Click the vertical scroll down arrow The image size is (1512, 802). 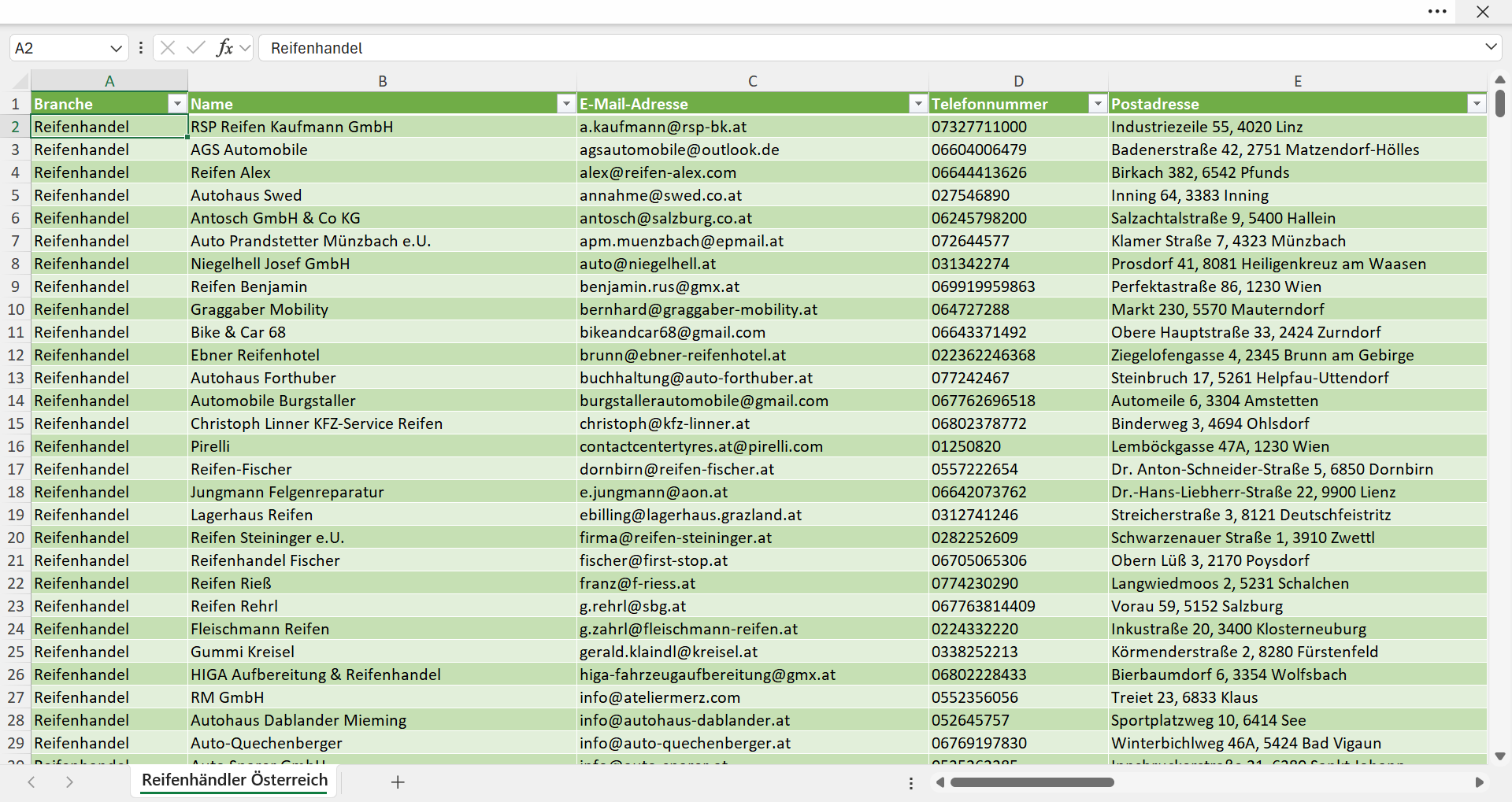[x=1499, y=756]
